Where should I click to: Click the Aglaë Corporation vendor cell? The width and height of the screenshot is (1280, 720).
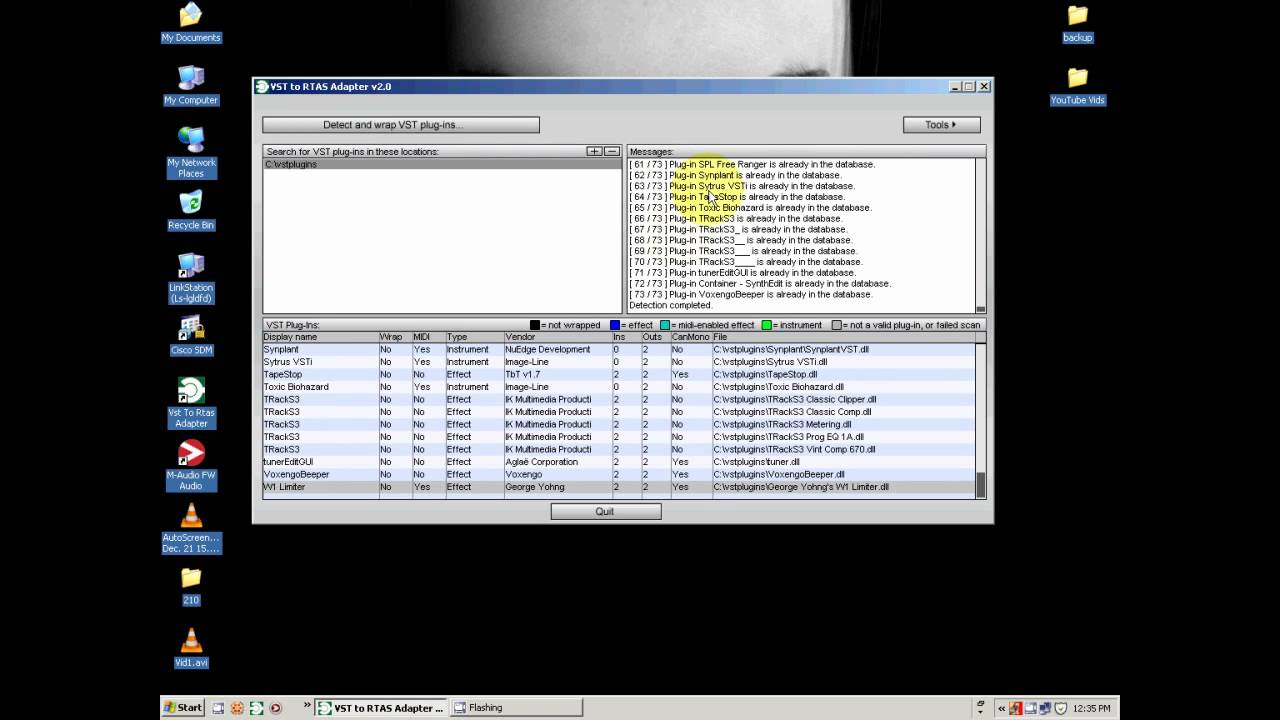tap(542, 462)
